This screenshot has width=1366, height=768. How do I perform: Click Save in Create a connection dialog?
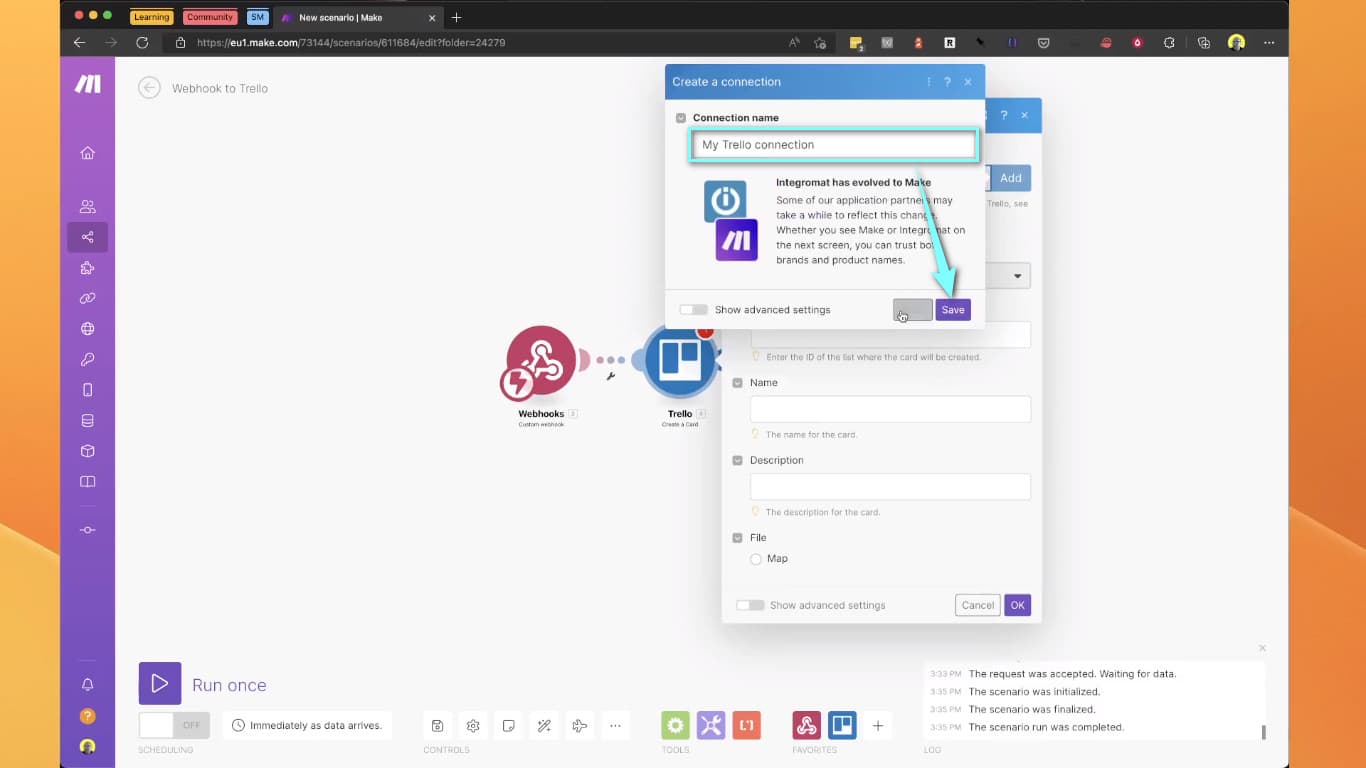(953, 310)
